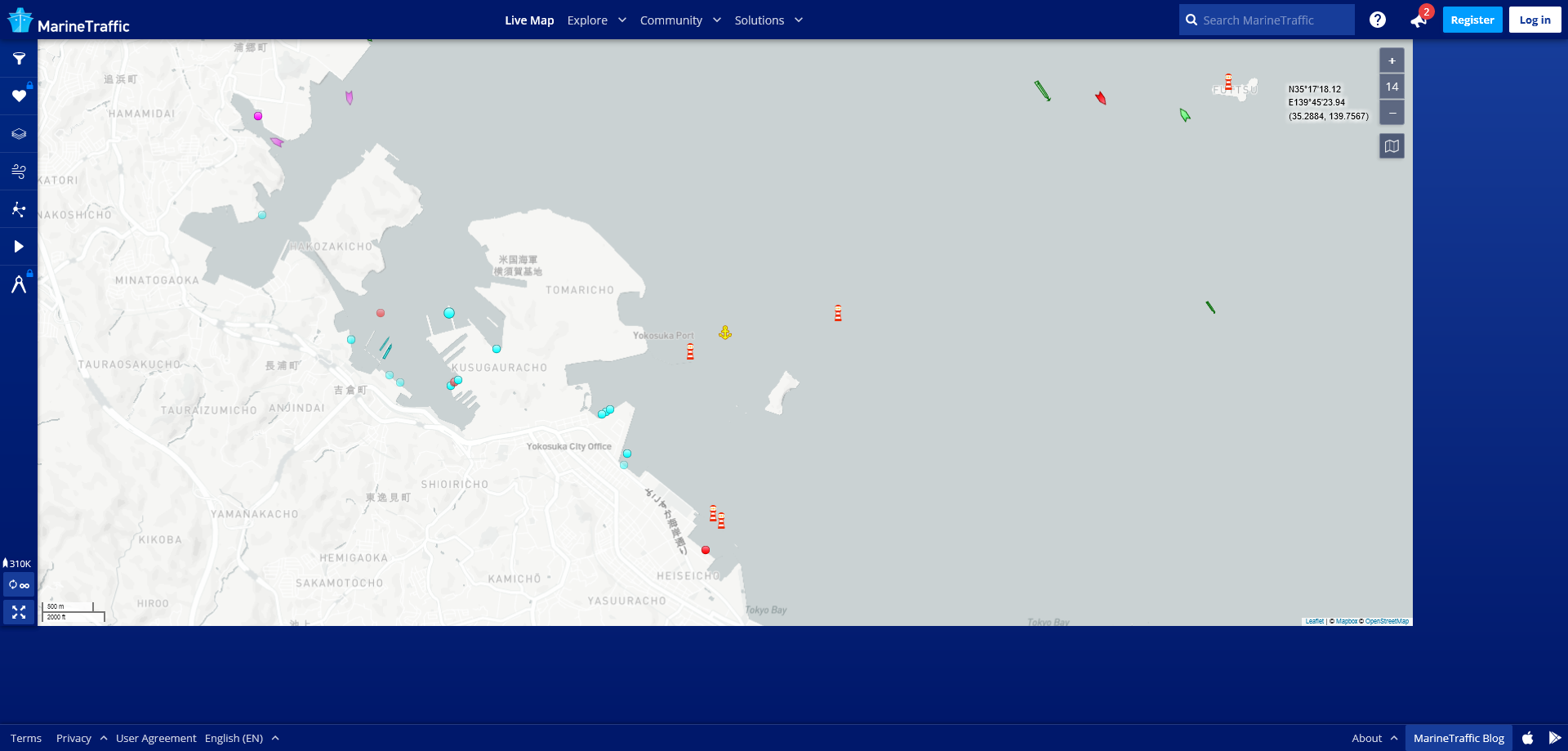Select the long green cargo vessel at top
1568x751 pixels.
(1042, 91)
